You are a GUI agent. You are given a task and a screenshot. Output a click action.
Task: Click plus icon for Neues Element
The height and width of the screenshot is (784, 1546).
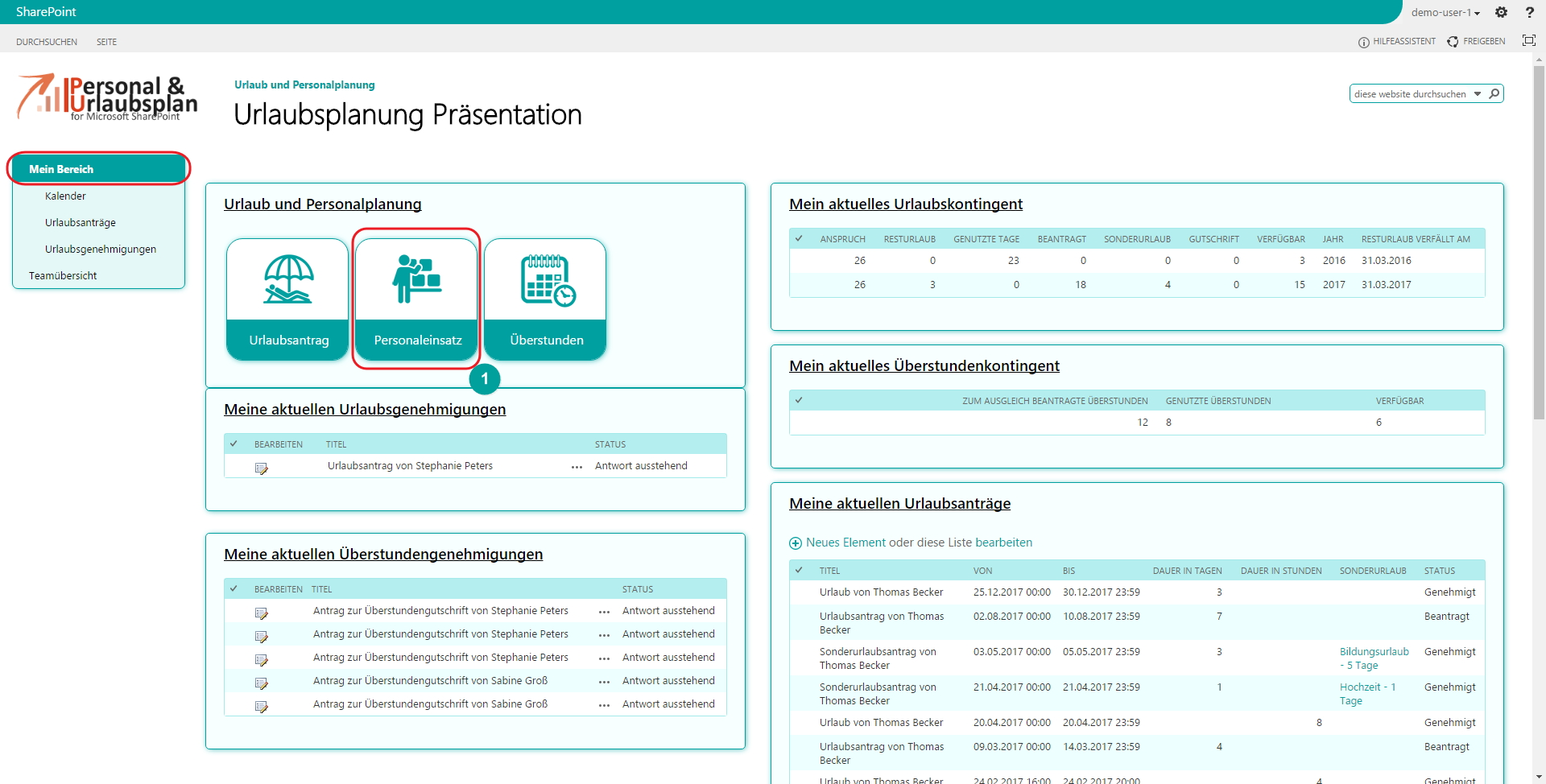796,543
